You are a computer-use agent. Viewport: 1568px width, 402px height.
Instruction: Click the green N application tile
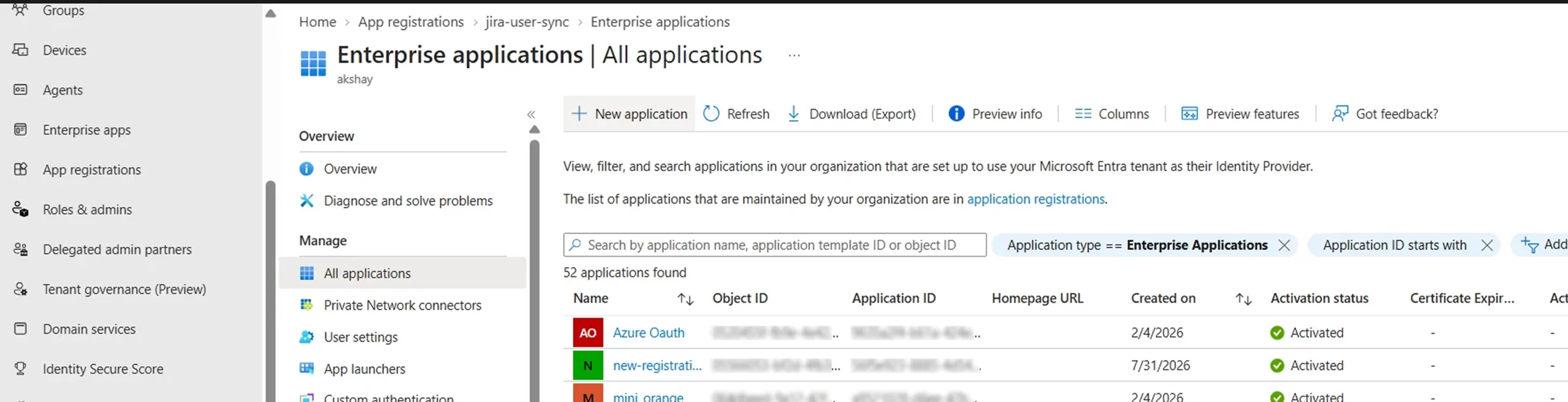(x=588, y=366)
